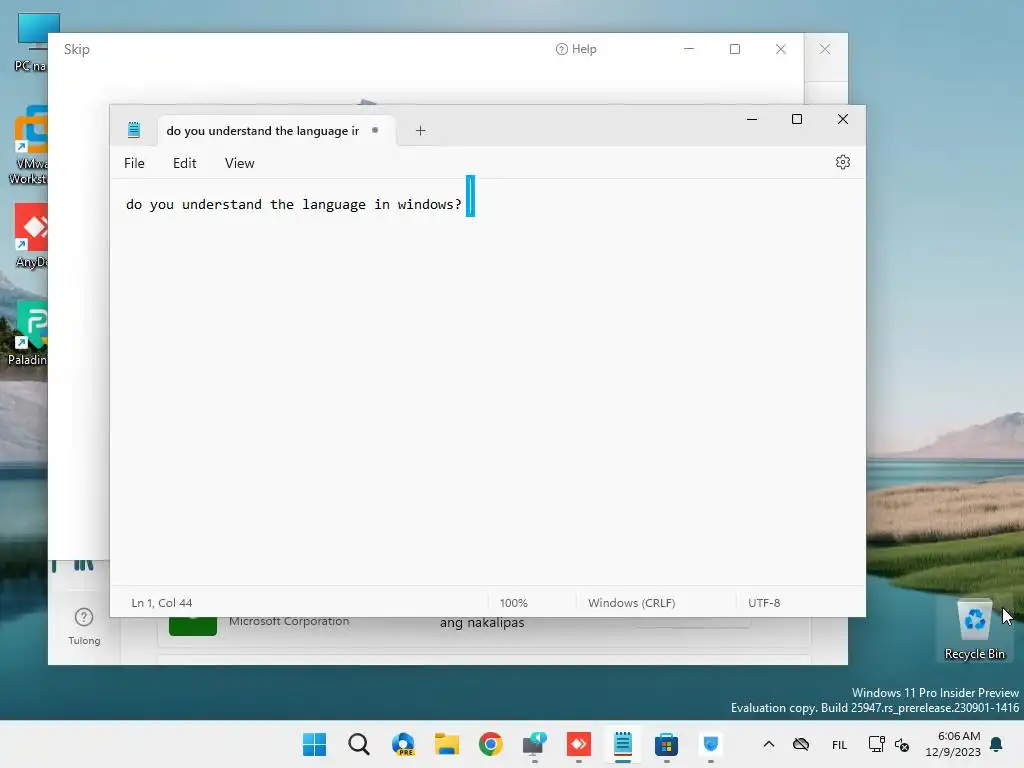Select the Paladin desktop shortcut
Image resolution: width=1024 pixels, height=768 pixels.
(27, 333)
